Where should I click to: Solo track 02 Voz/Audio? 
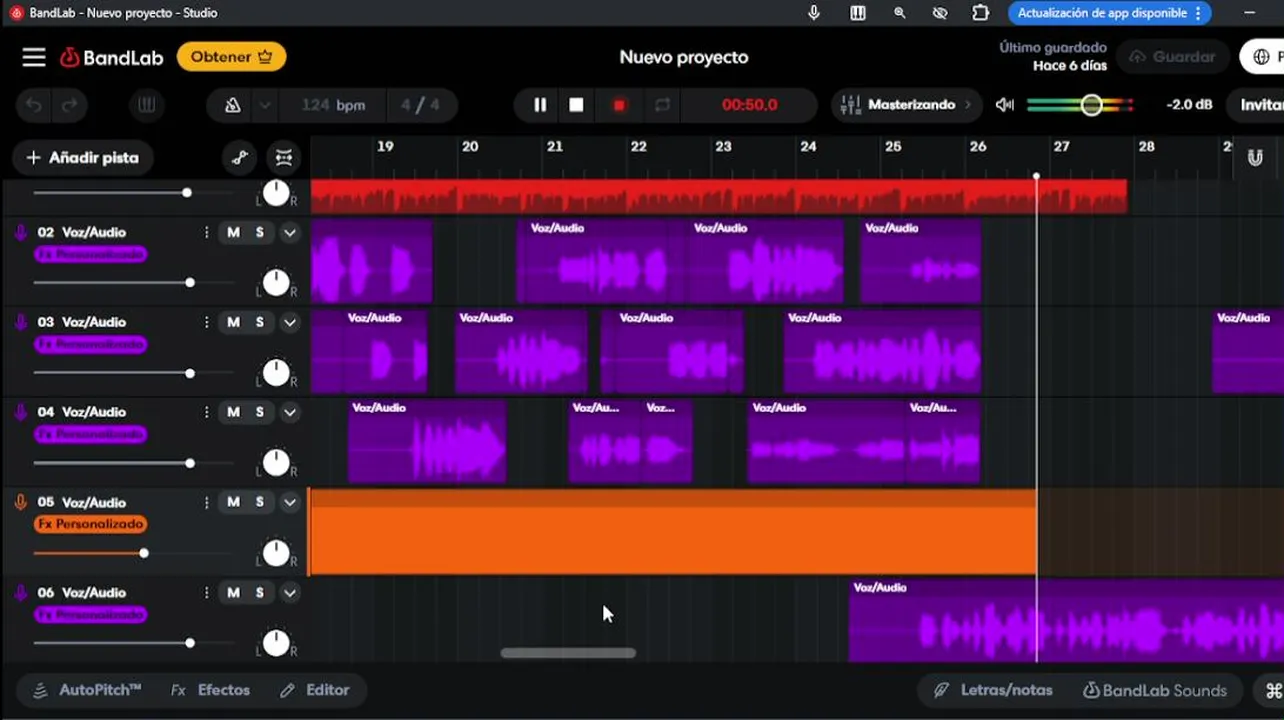click(259, 232)
